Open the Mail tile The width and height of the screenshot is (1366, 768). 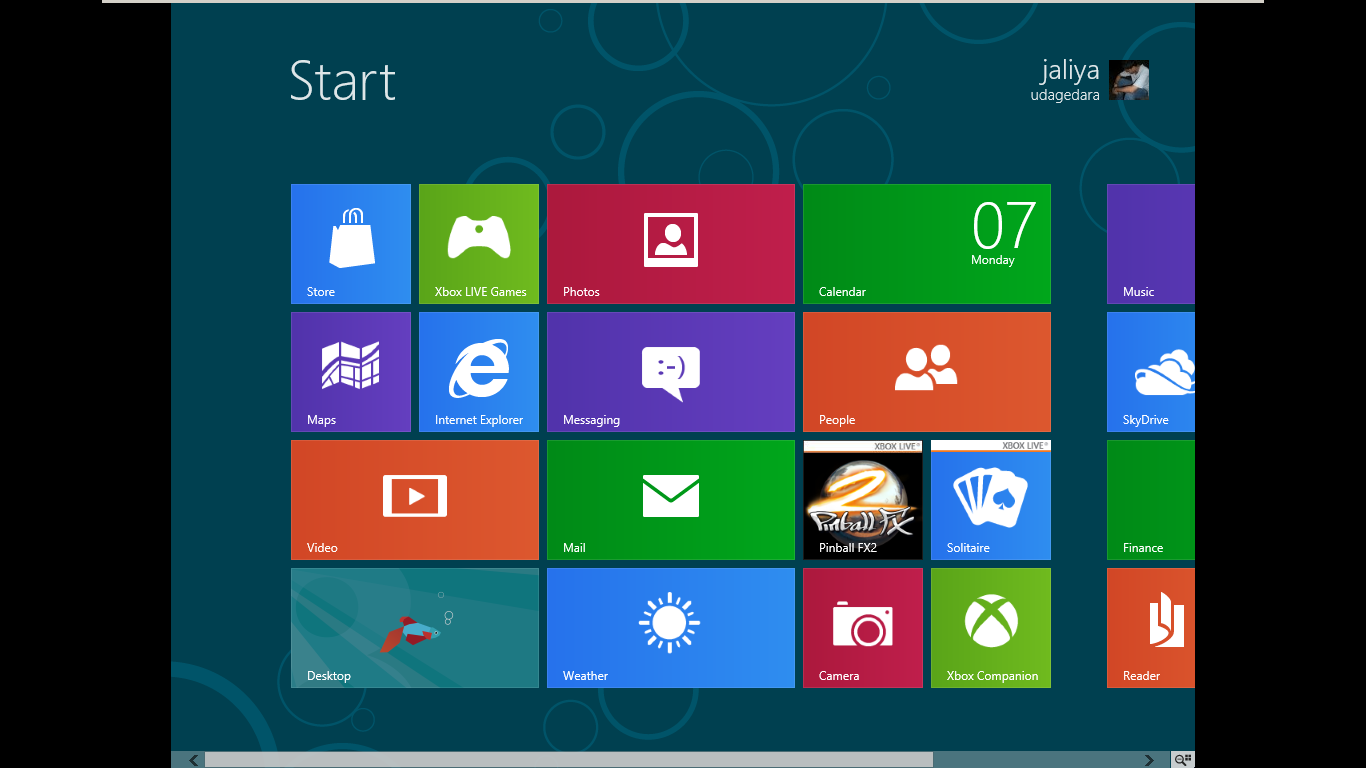click(x=670, y=499)
